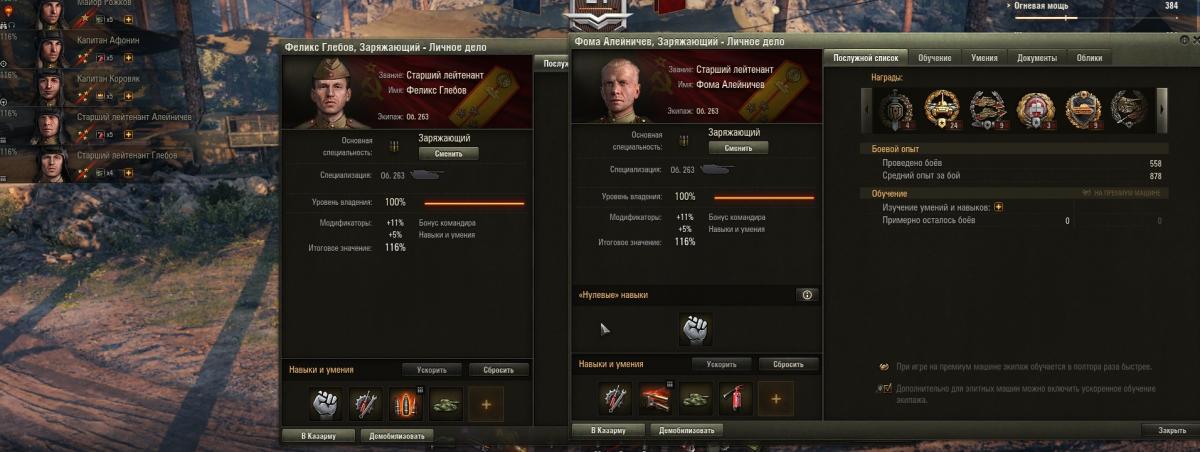1200x452 pixels.
Task: Show previous awards with the left arrow
Action: click(868, 107)
